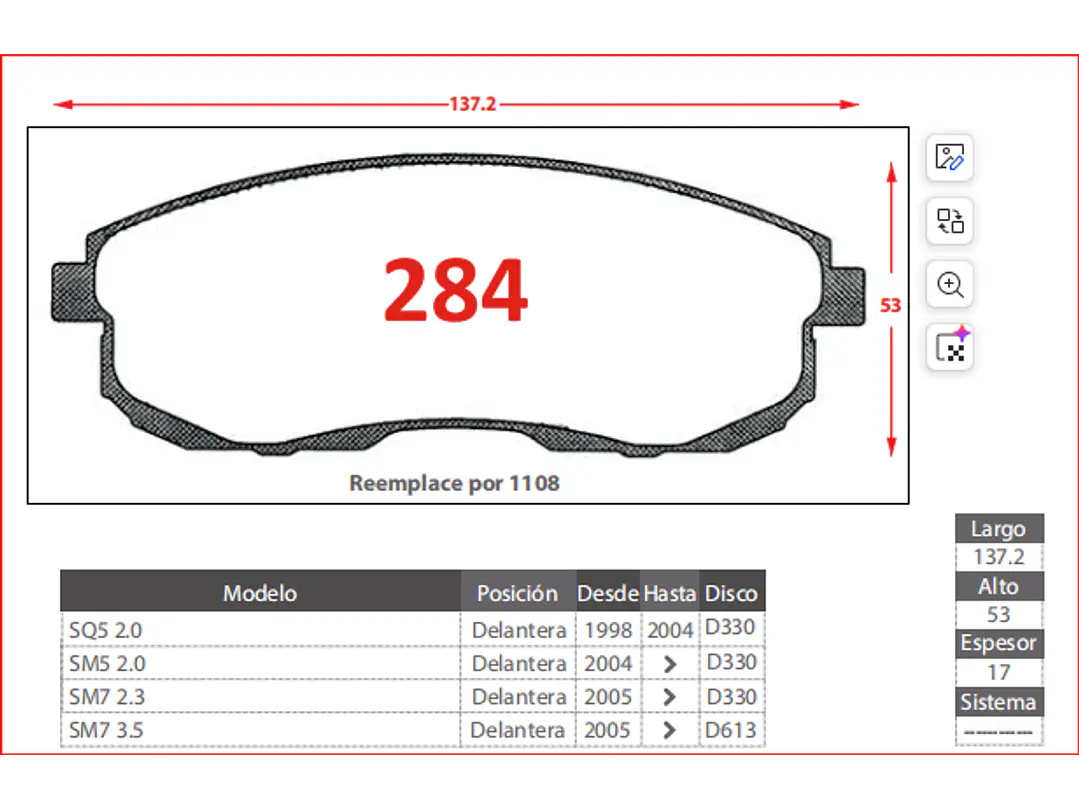Click the D330 disc cell for SM5 2.0
Screen dimensions: 1079x809
pos(731,662)
